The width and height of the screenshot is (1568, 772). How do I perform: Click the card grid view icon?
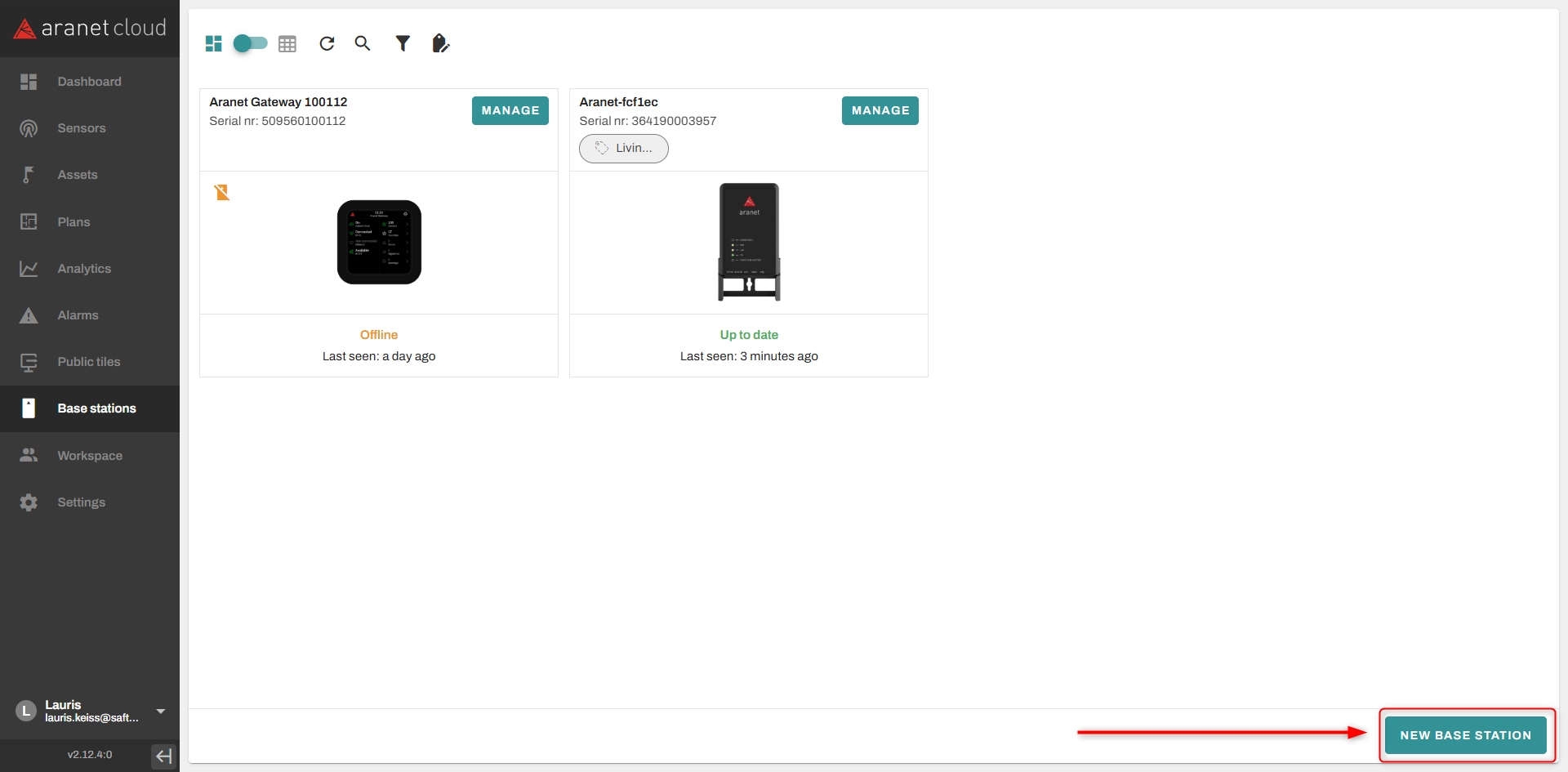point(213,43)
